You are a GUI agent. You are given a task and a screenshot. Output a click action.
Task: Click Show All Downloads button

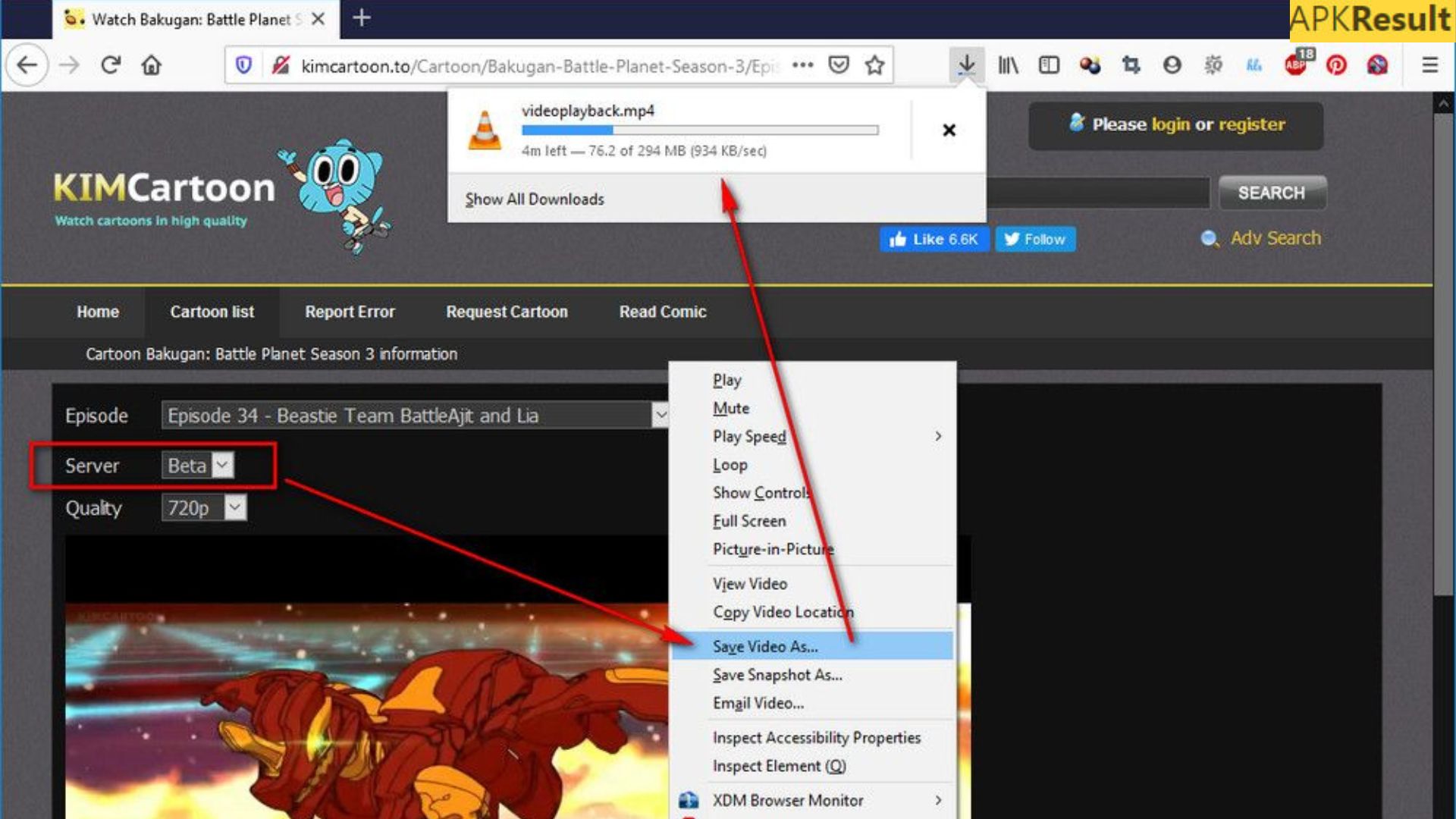click(x=535, y=199)
